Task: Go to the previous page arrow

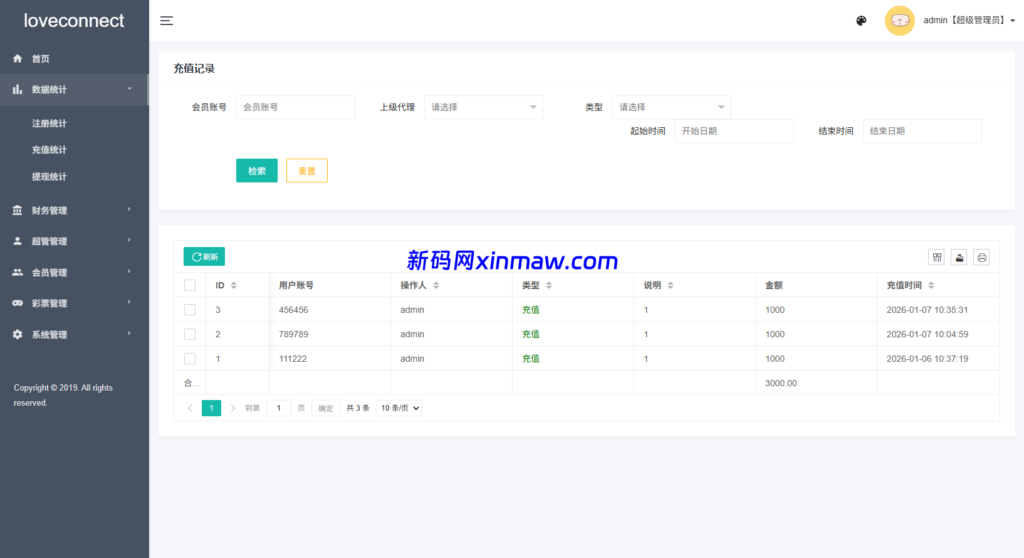Action: 190,408
